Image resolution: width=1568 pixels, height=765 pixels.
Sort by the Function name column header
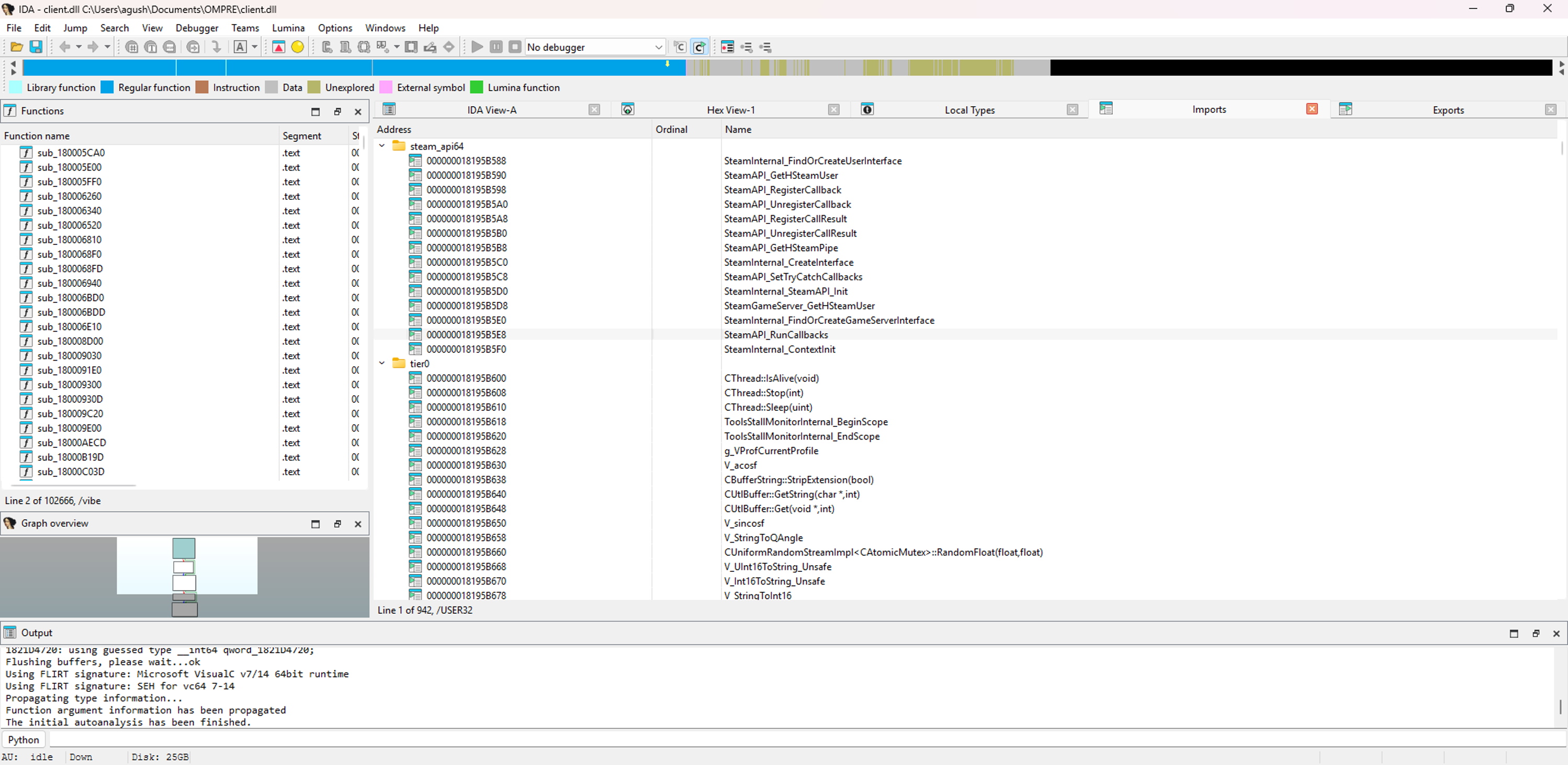pyautogui.click(x=140, y=136)
